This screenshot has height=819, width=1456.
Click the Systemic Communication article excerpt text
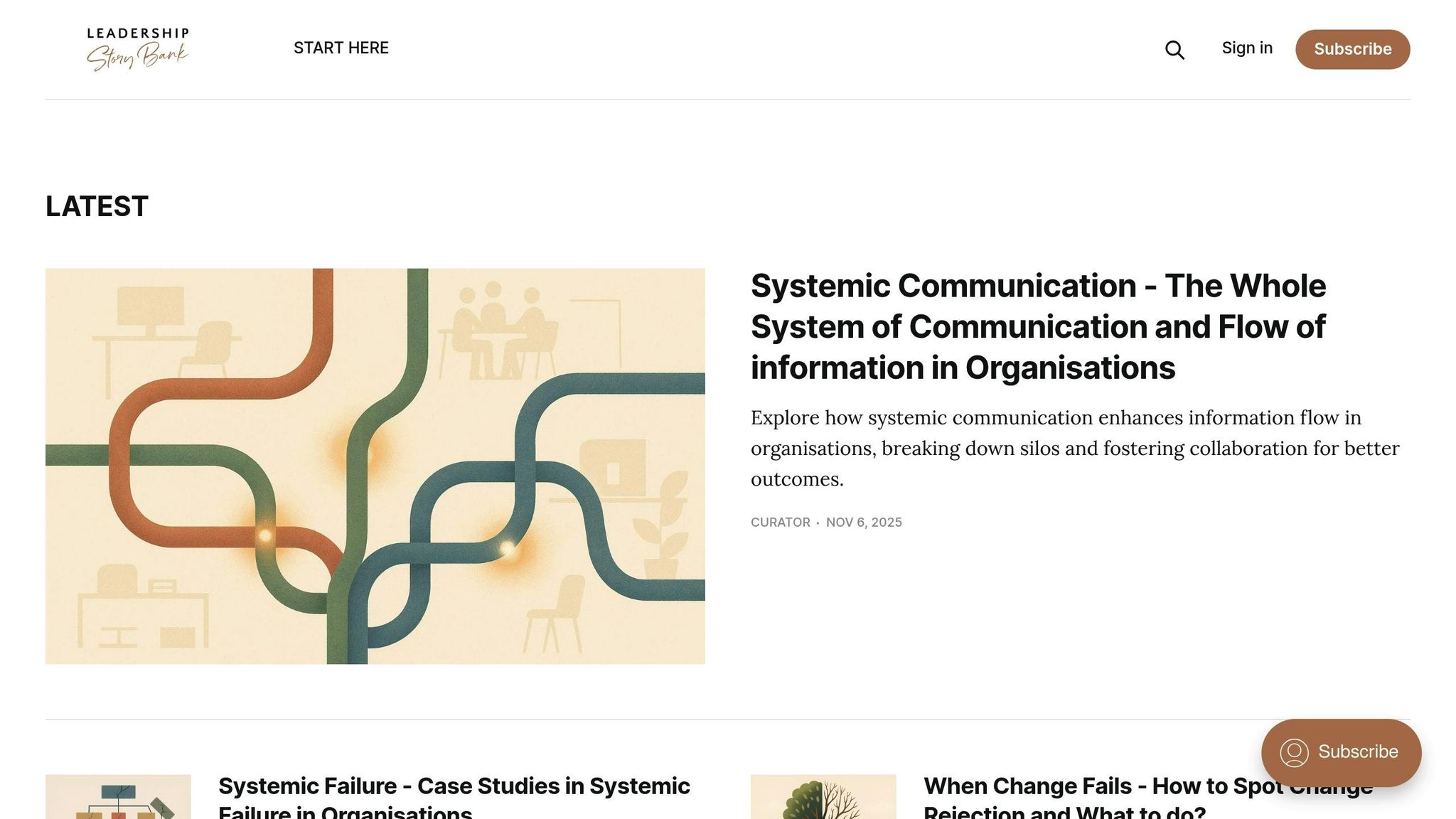click(1074, 448)
